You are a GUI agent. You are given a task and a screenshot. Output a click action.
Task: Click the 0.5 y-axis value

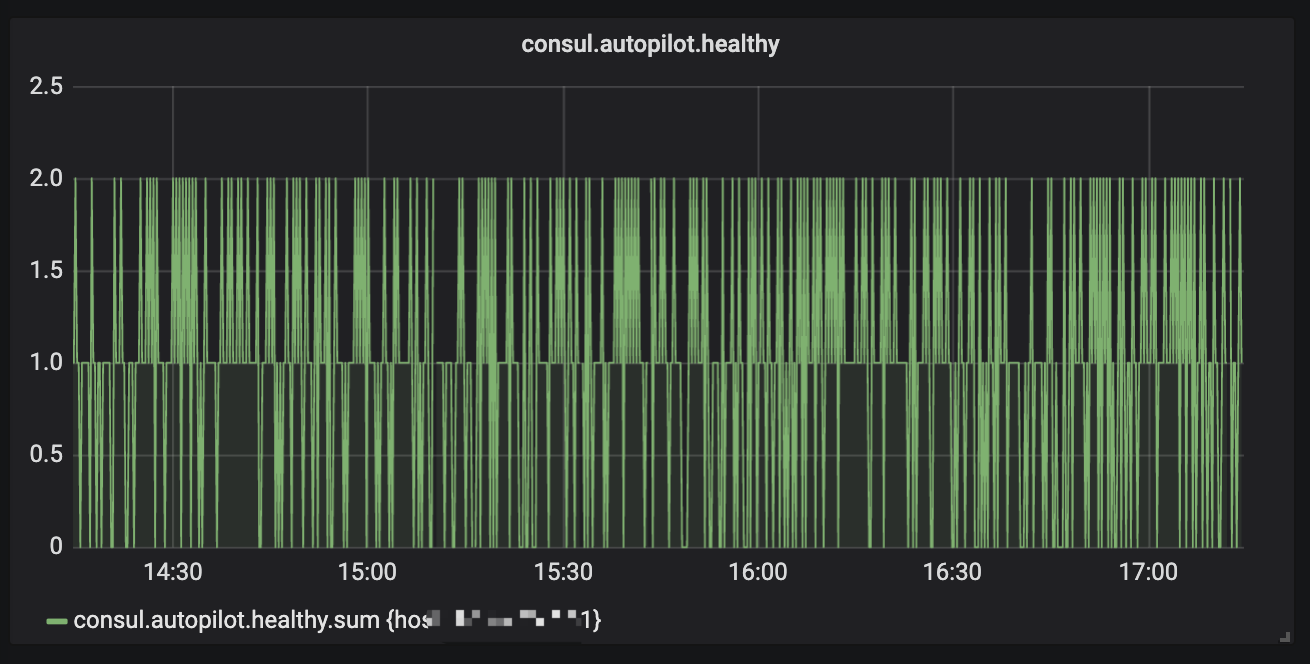[x=47, y=455]
